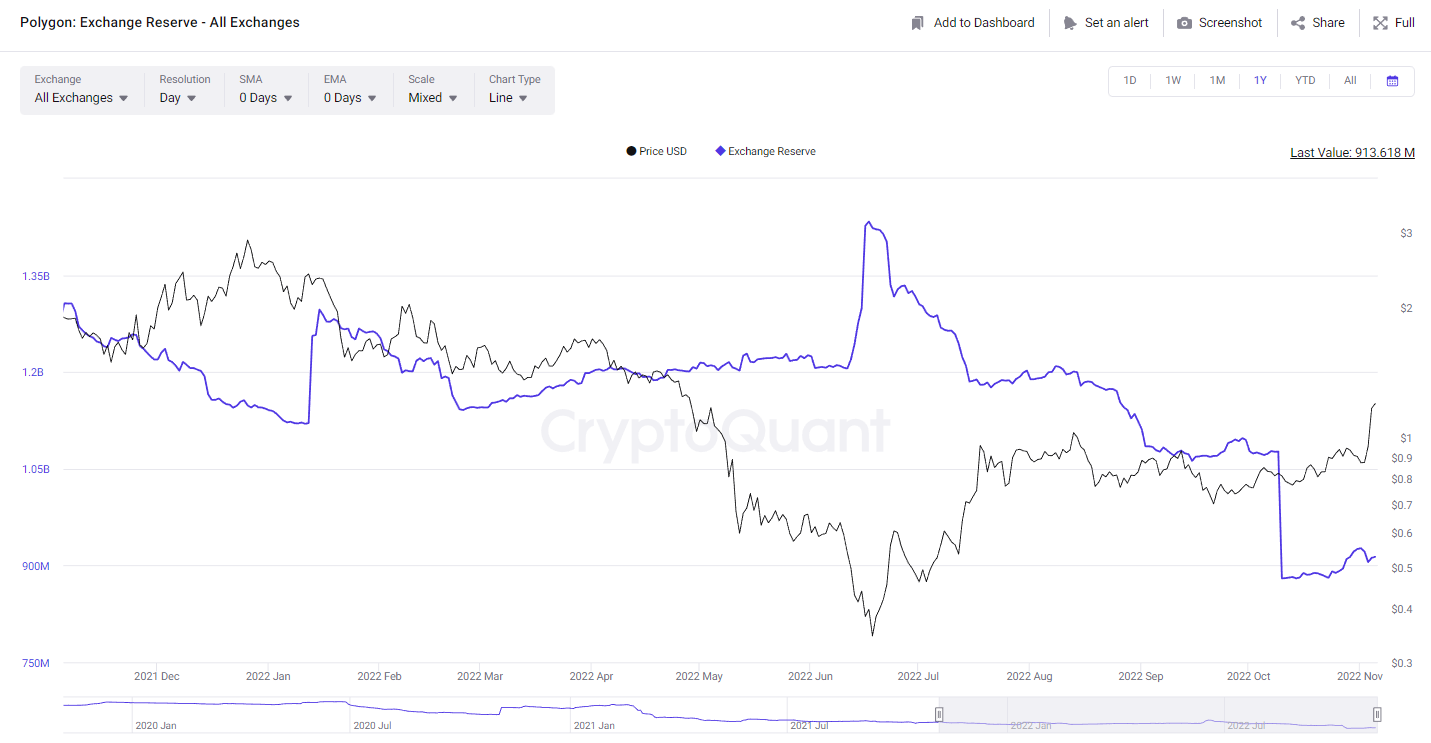Click the Set an alert bell icon
This screenshot has width=1431, height=743.
1070,23
